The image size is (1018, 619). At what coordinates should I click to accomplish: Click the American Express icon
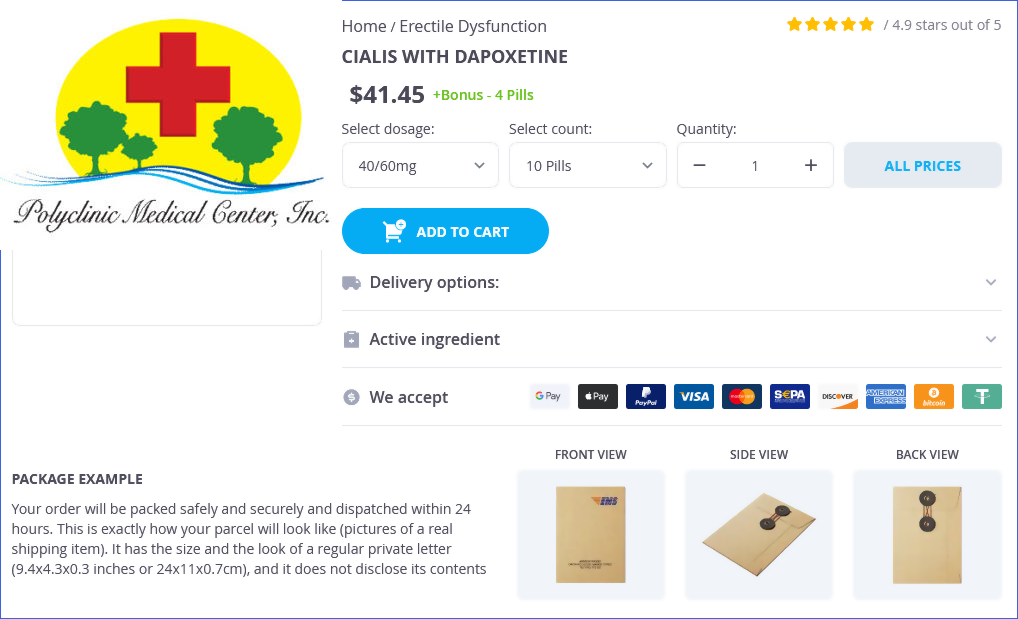(x=886, y=396)
